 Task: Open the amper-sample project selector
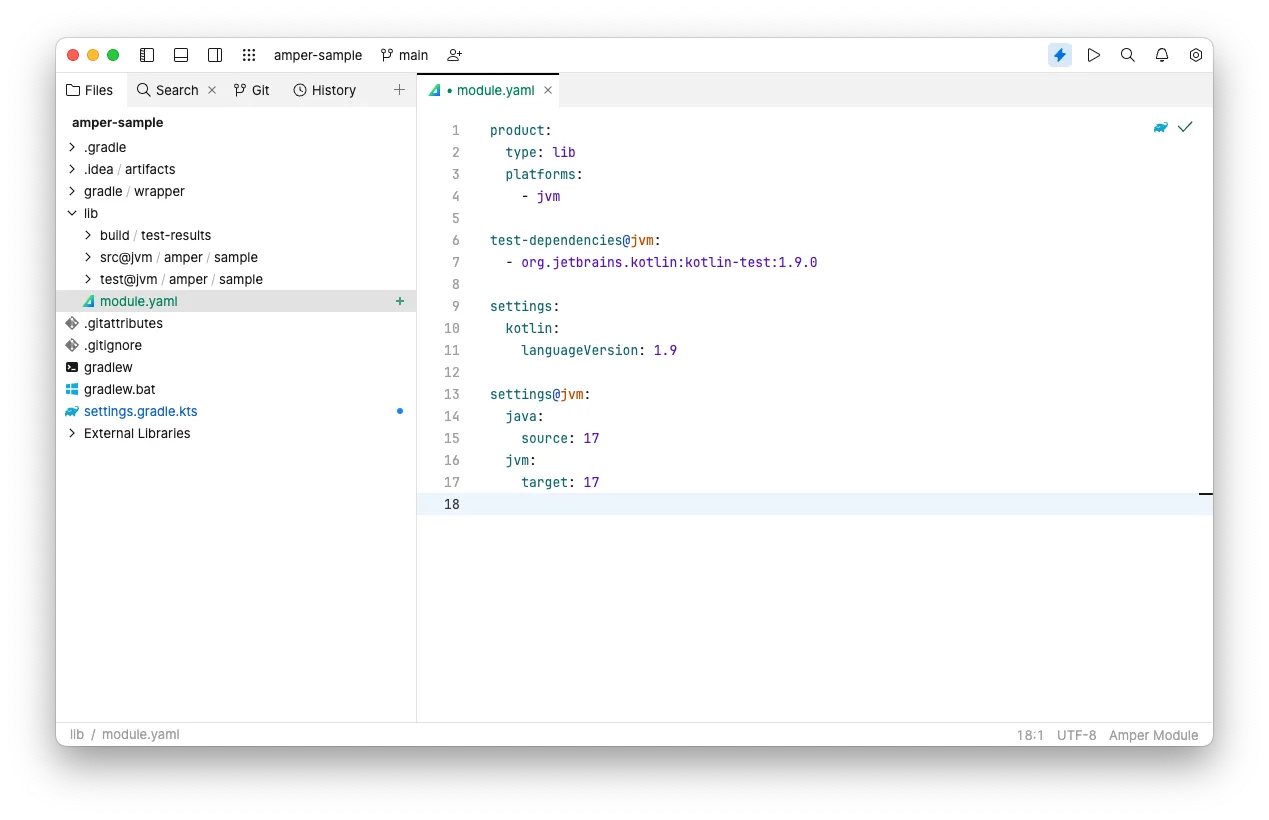point(318,55)
